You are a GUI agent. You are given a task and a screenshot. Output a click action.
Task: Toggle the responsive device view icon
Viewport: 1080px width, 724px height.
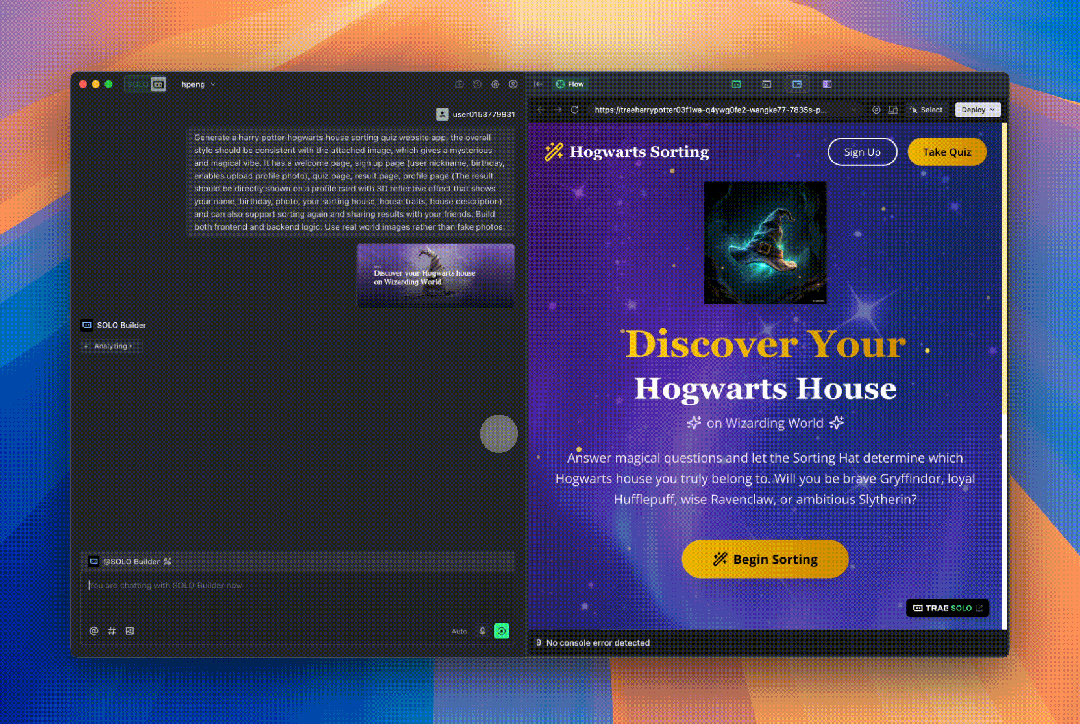(893, 110)
